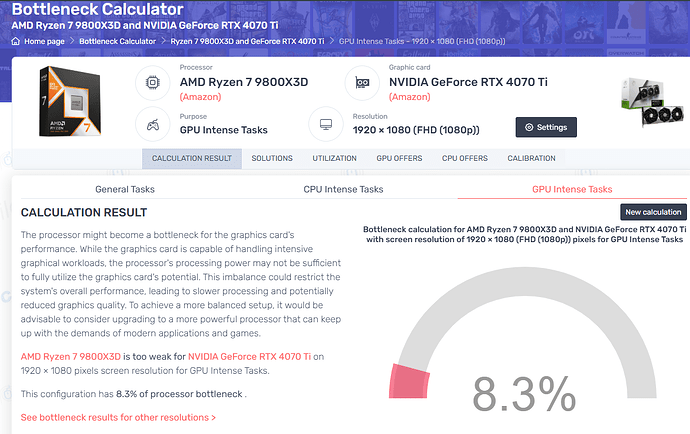Click Bottleneck Calculator breadcrumb link
690x434 pixels.
(x=120, y=41)
